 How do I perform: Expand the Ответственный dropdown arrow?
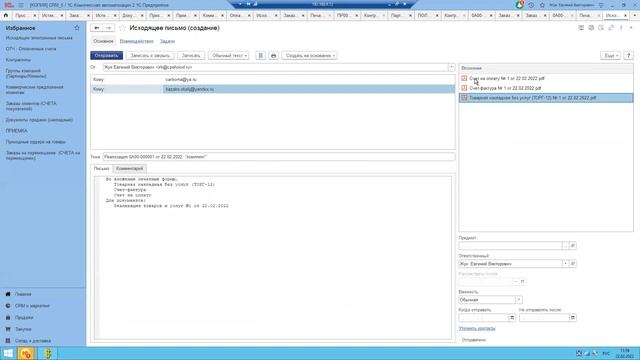coord(565,264)
